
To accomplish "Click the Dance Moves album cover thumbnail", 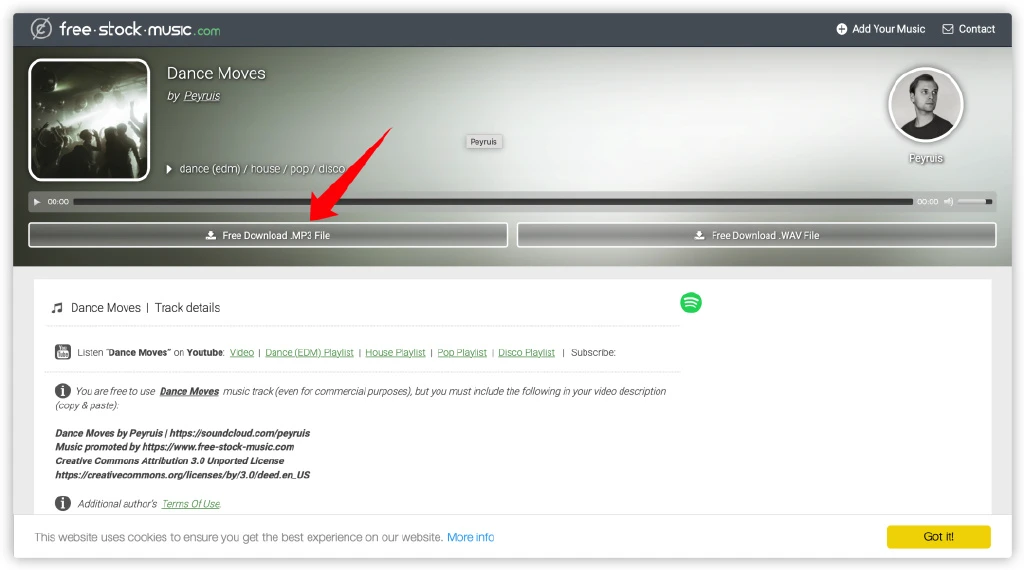I will pos(89,119).
